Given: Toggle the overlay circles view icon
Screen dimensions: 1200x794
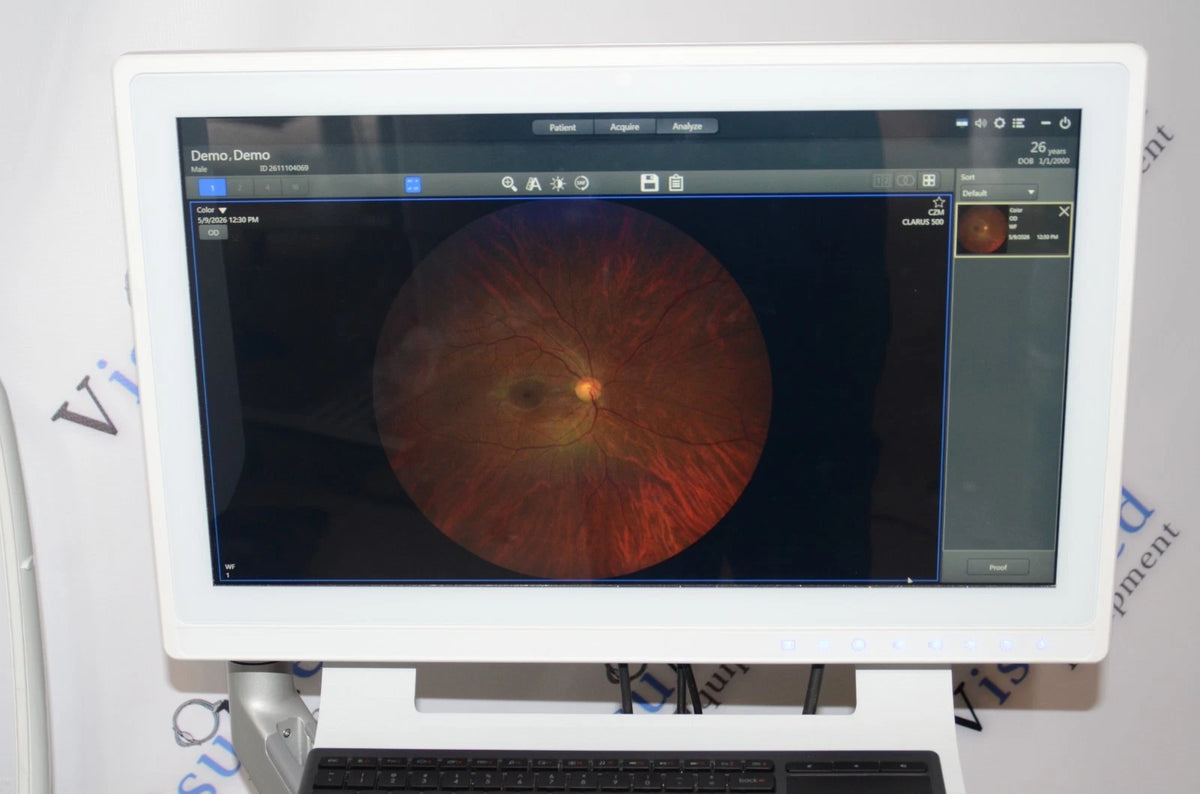Looking at the screenshot, I should coord(905,181).
